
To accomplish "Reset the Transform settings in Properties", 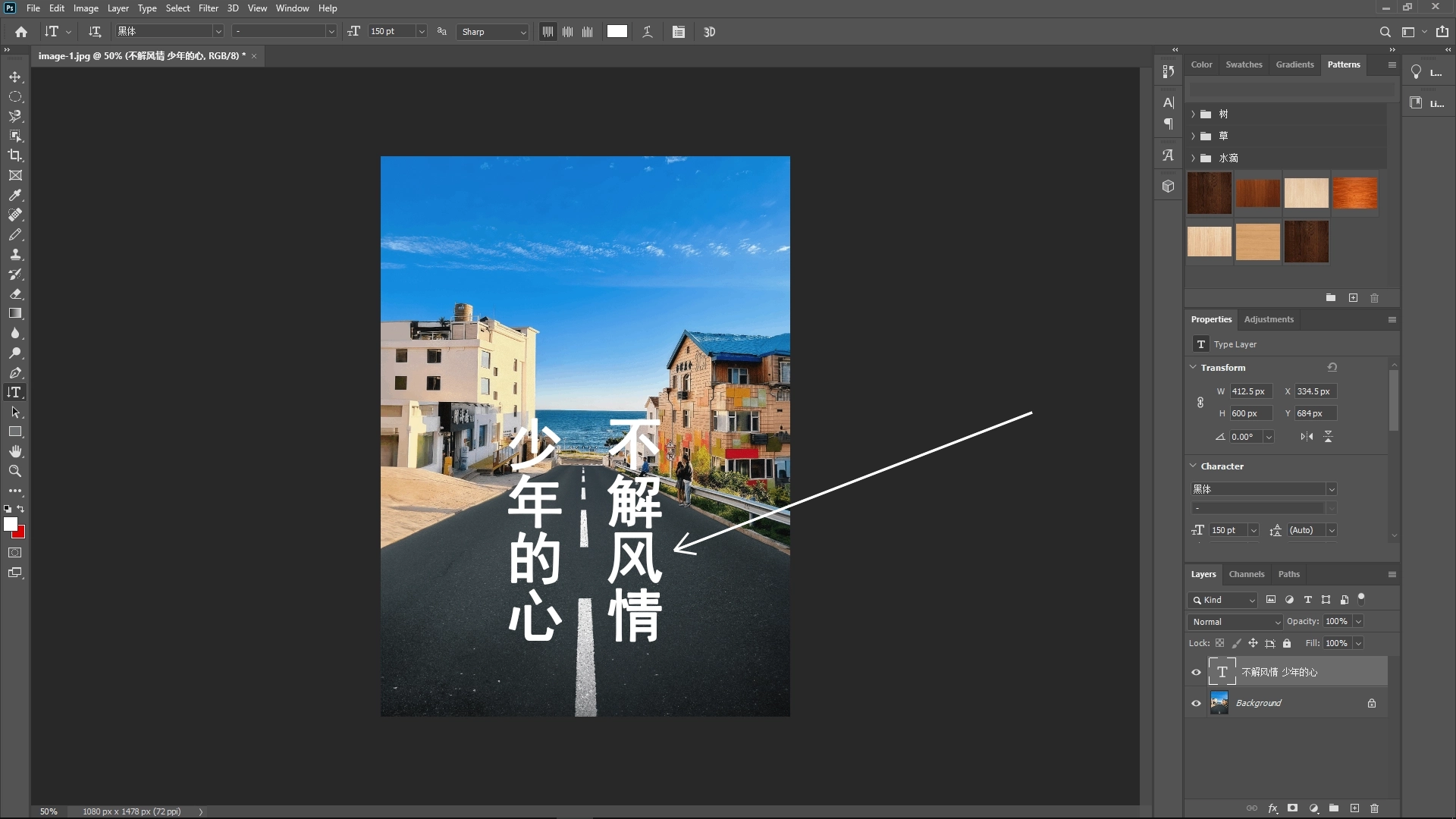I will (x=1332, y=366).
